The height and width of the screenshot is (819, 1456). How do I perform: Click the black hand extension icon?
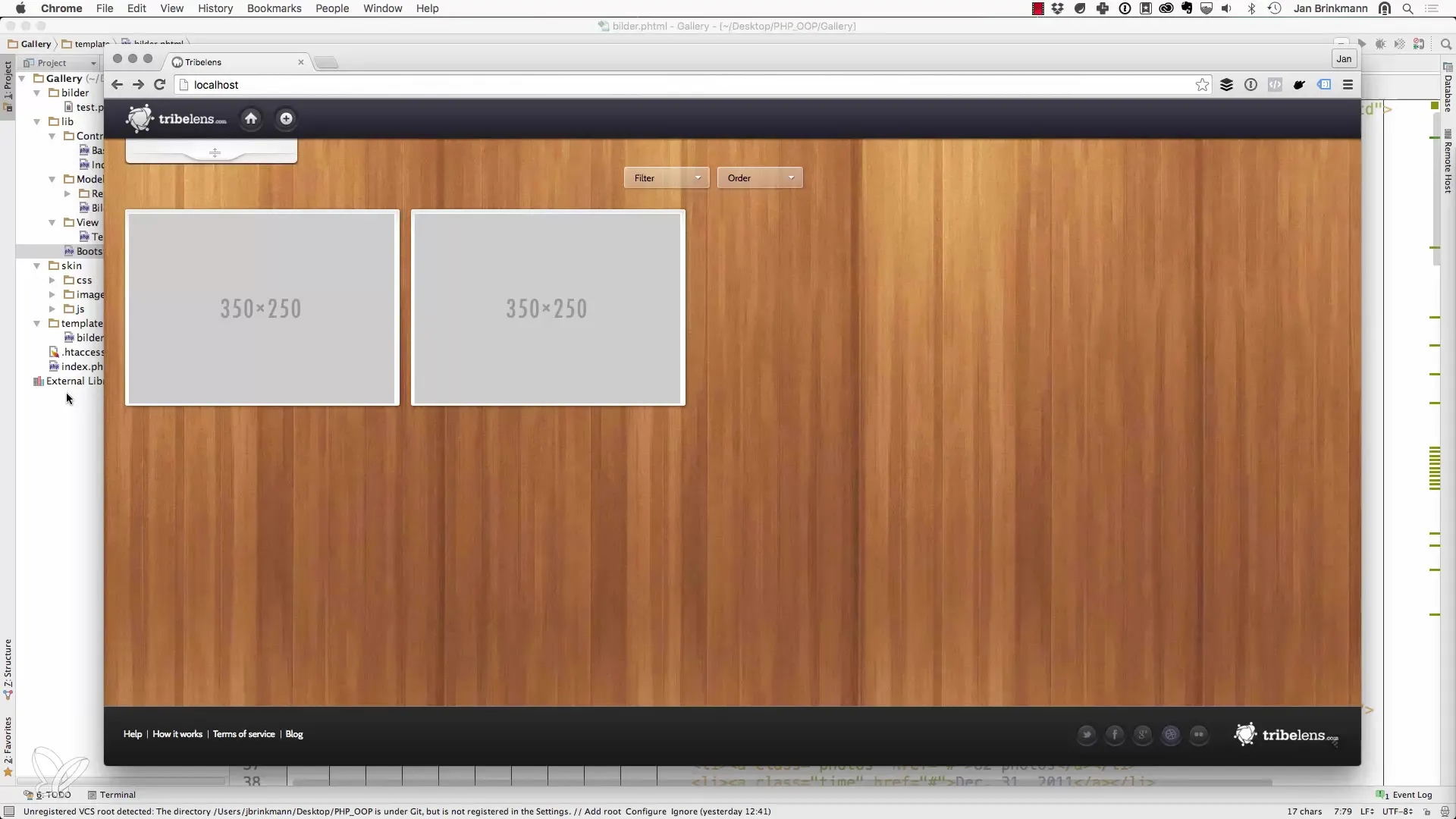coord(1299,85)
